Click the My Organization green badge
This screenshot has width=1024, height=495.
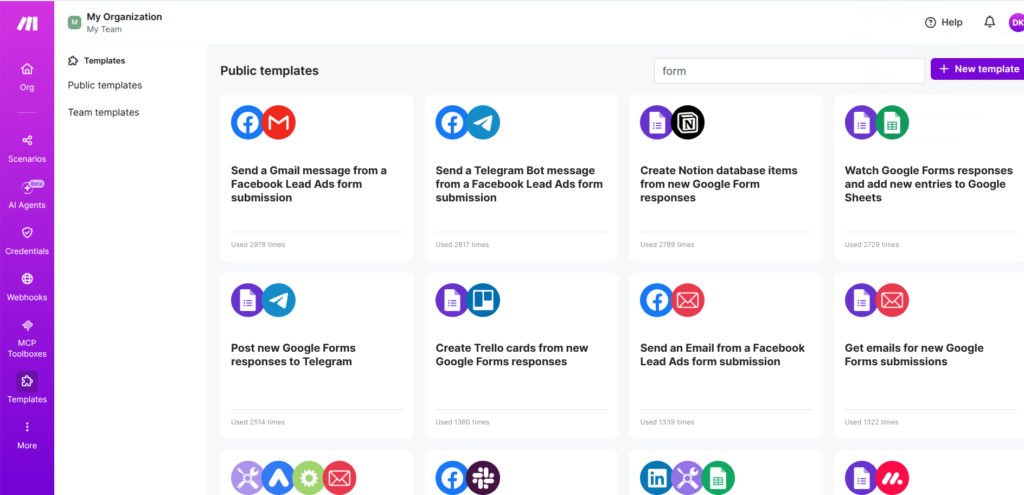pos(74,22)
